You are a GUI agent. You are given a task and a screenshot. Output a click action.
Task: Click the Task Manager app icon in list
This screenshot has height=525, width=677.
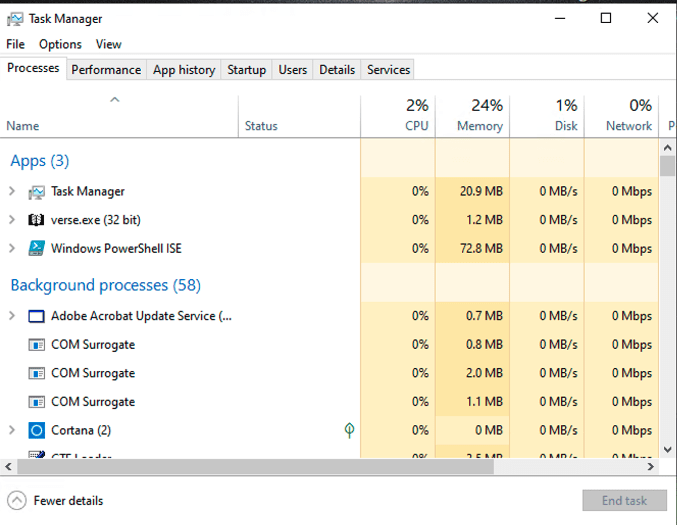tap(37, 191)
